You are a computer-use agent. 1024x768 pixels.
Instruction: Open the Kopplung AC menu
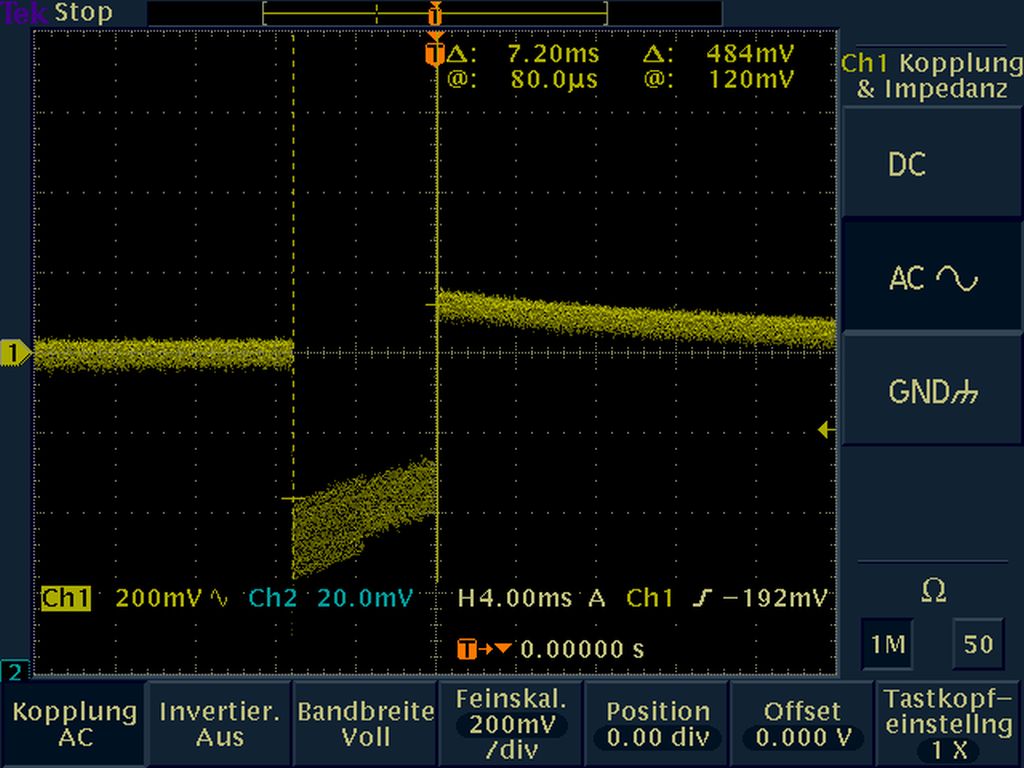pyautogui.click(x=75, y=724)
